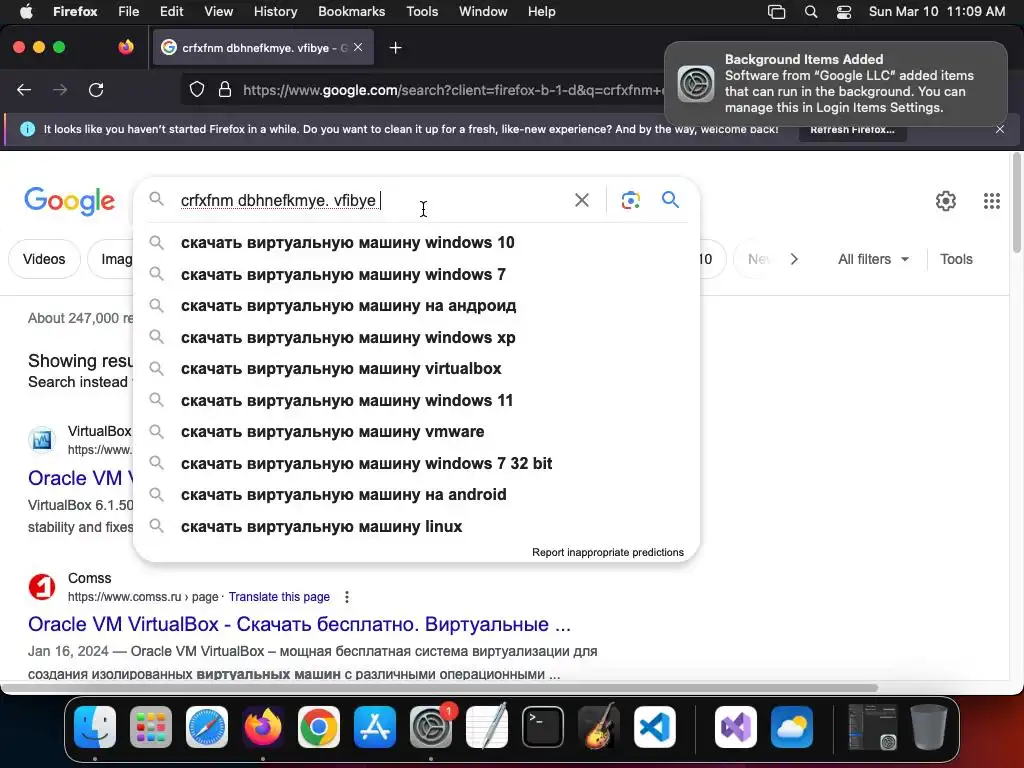Choose suggestion ending на андроид

point(417,306)
